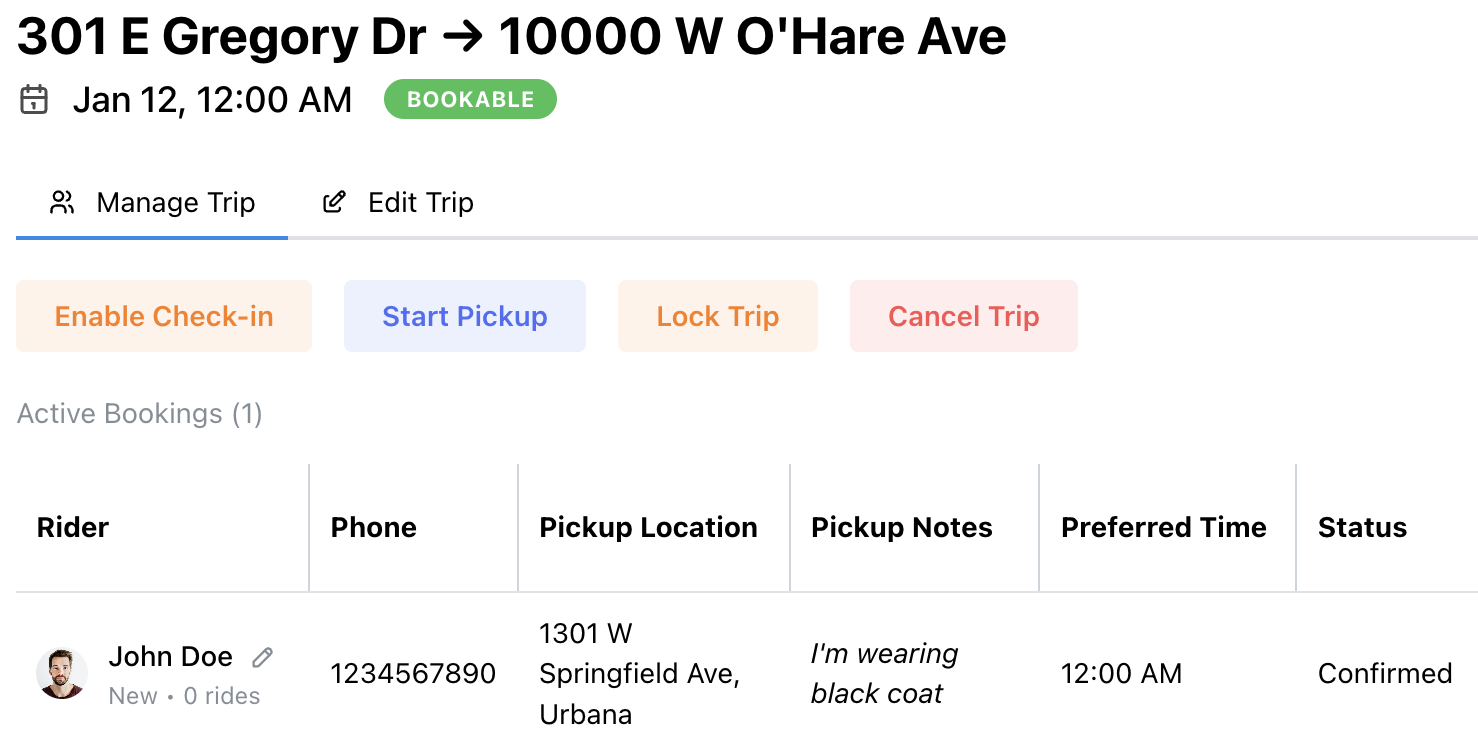Click the Rider column header

point(72,527)
